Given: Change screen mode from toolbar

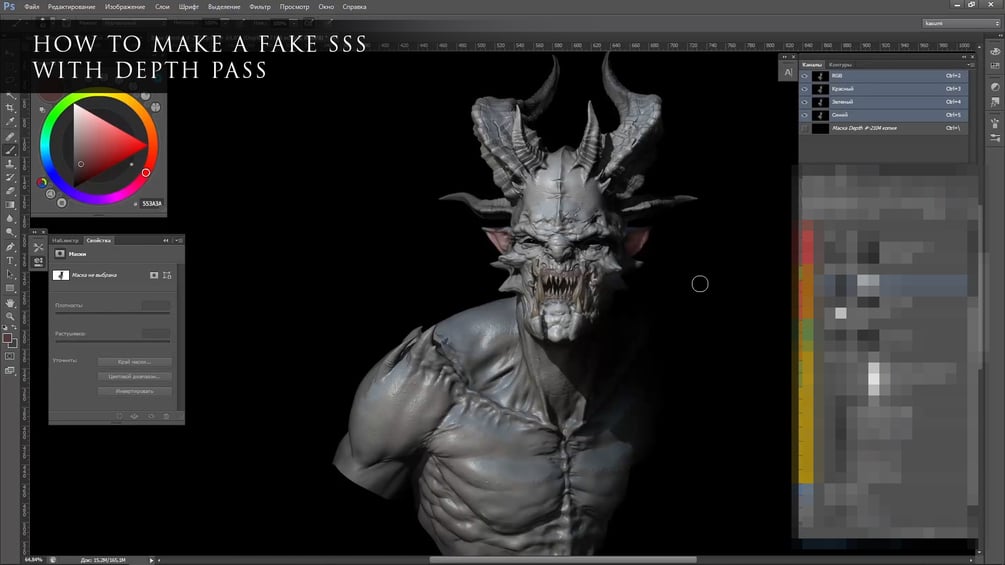Looking at the screenshot, I should 10,370.
